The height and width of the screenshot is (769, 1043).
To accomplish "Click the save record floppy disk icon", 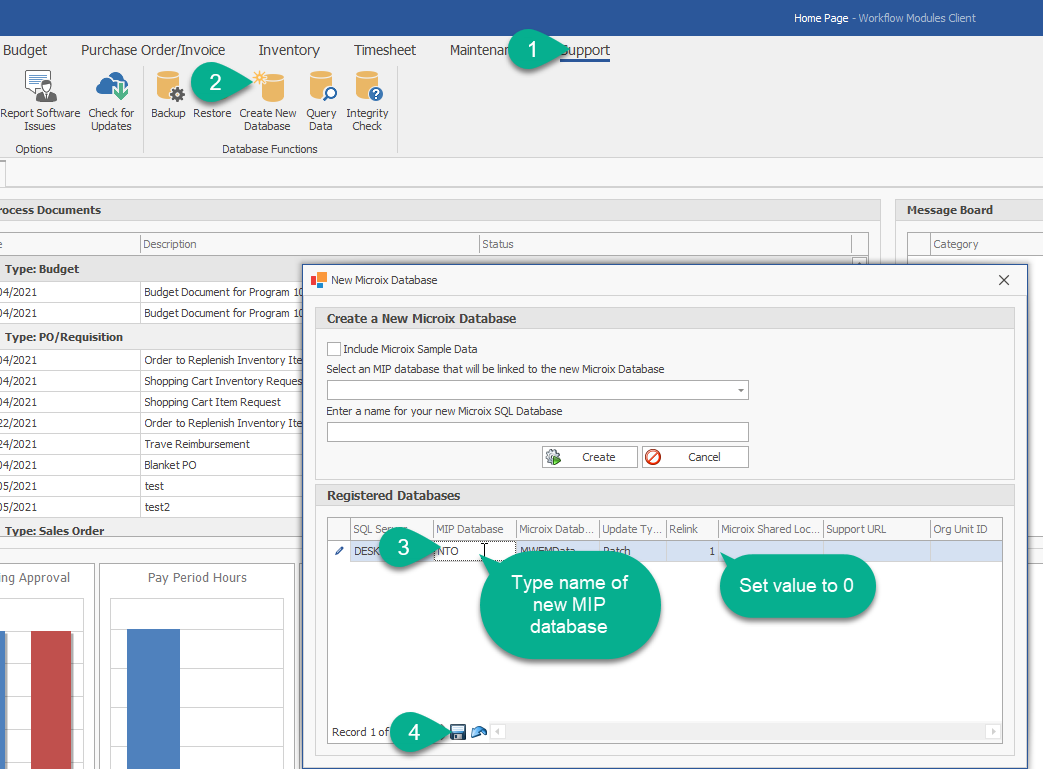I will pos(458,732).
